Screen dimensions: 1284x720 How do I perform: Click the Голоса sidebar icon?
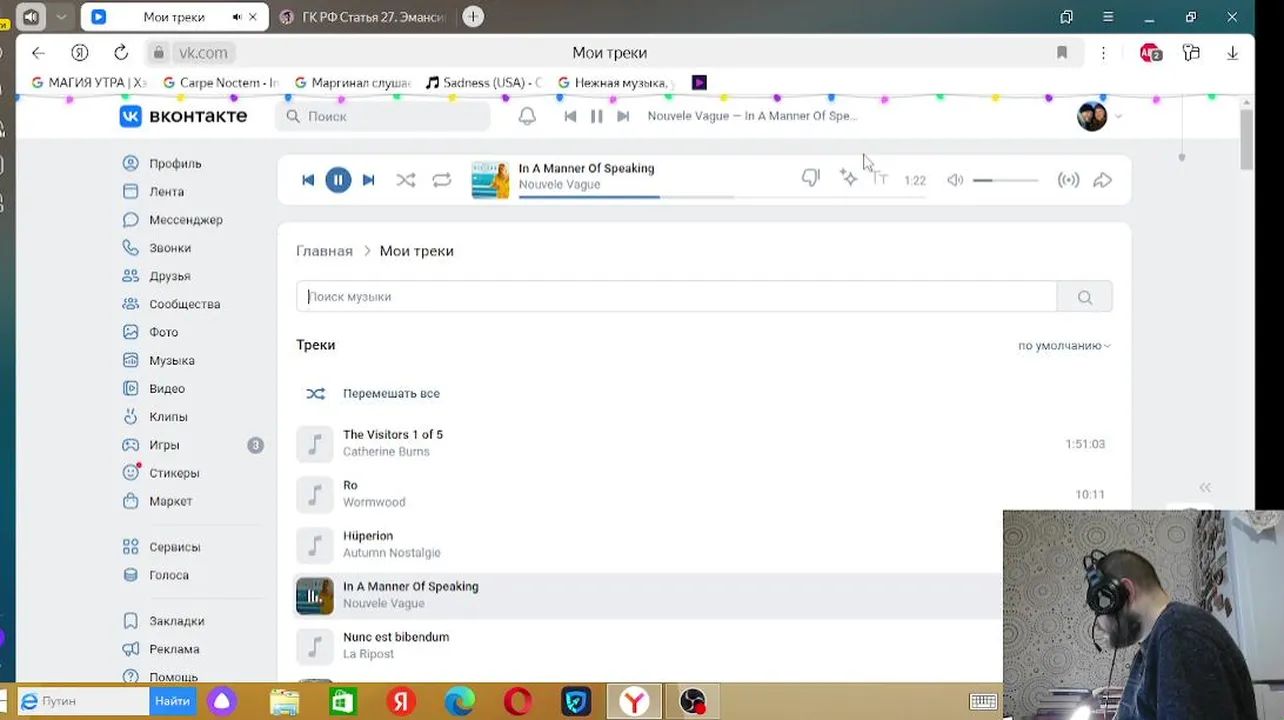point(130,575)
